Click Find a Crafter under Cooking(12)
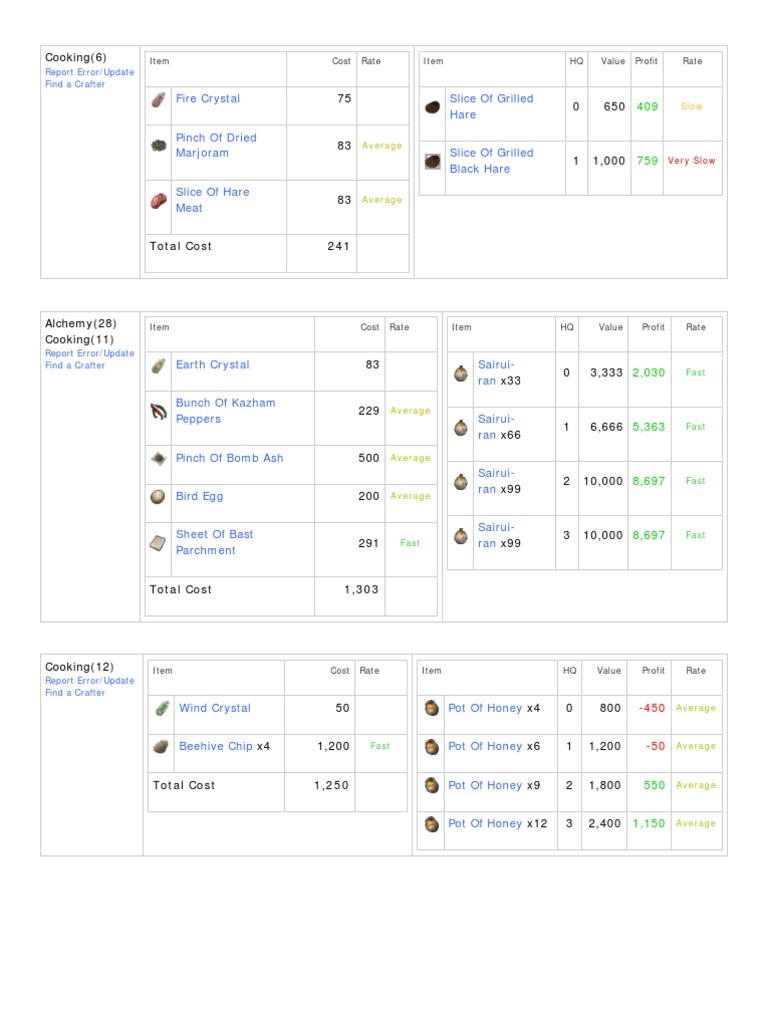Screen dimensions: 768x1024 75,693
